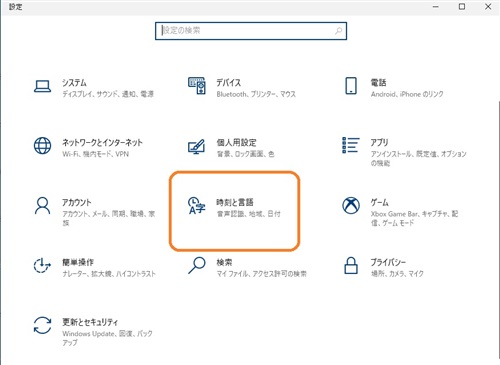Open the アカウント person icon
The height and width of the screenshot is (365, 500).
(x=42, y=206)
